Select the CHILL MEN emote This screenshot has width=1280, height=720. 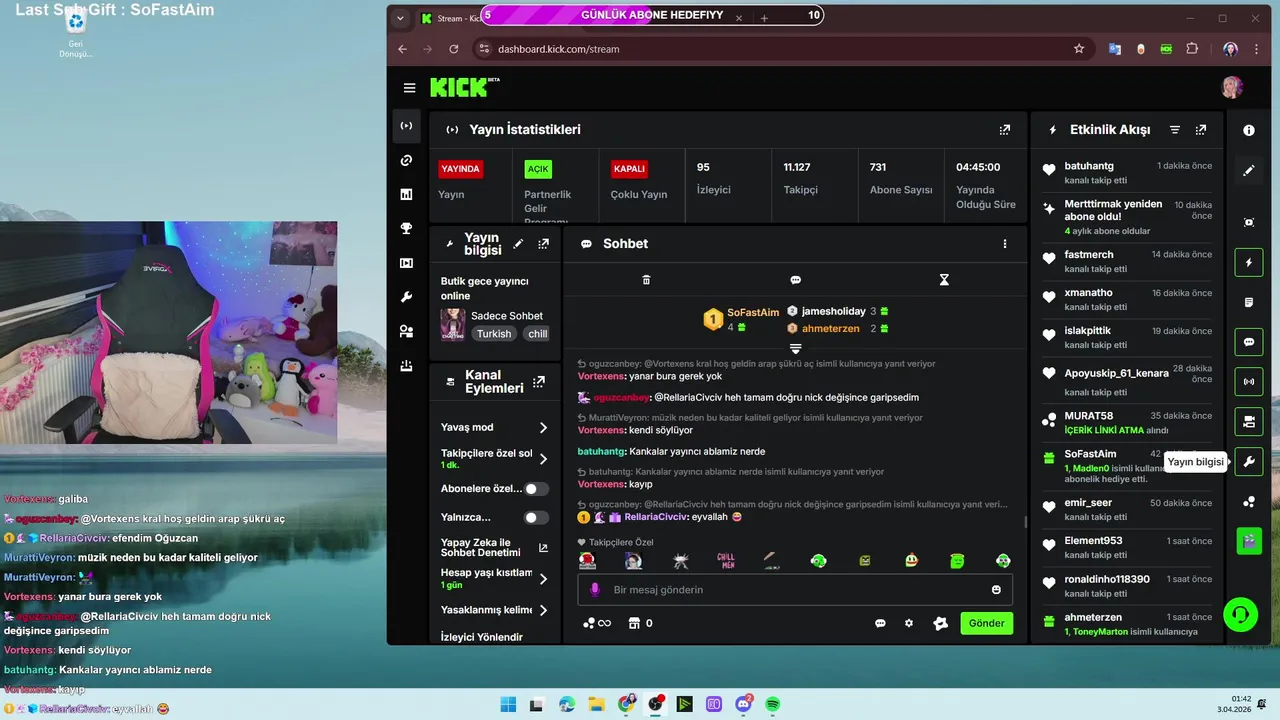coord(726,561)
